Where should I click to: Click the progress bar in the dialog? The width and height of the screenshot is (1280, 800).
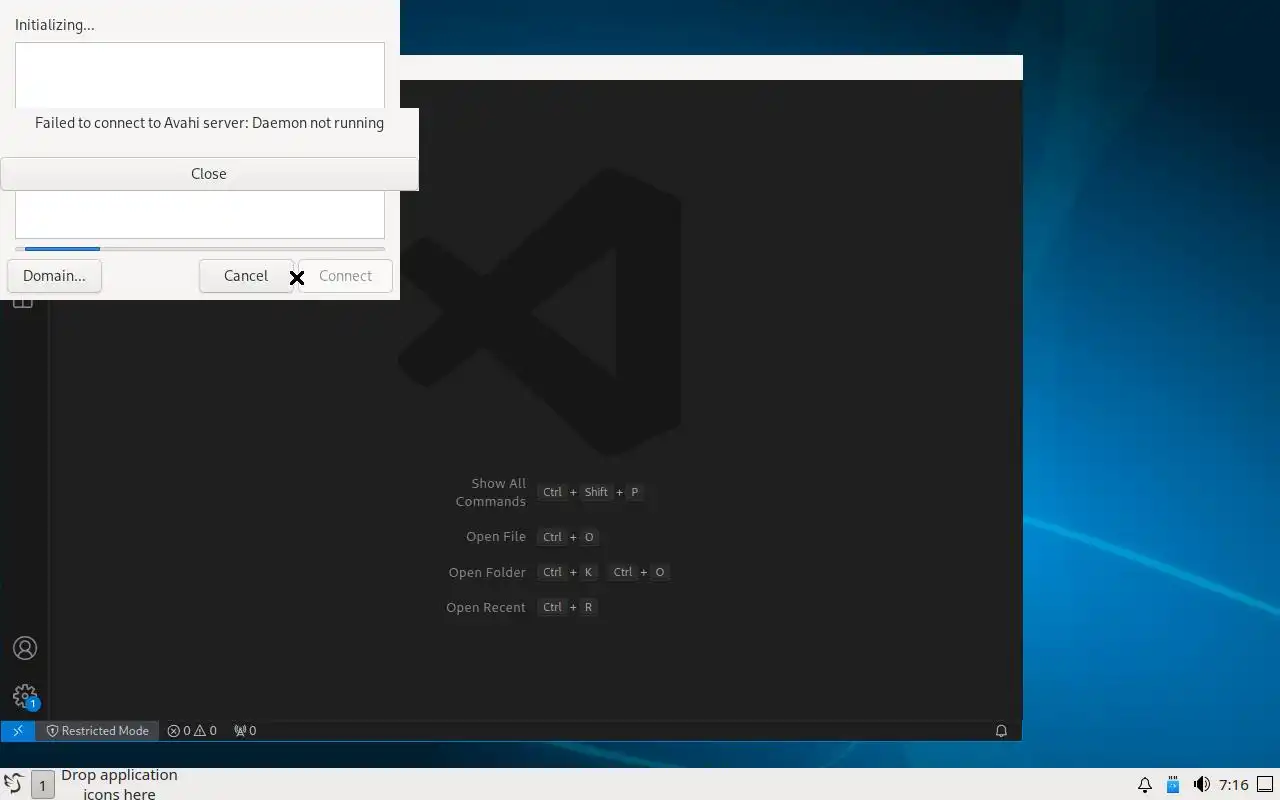[x=200, y=248]
